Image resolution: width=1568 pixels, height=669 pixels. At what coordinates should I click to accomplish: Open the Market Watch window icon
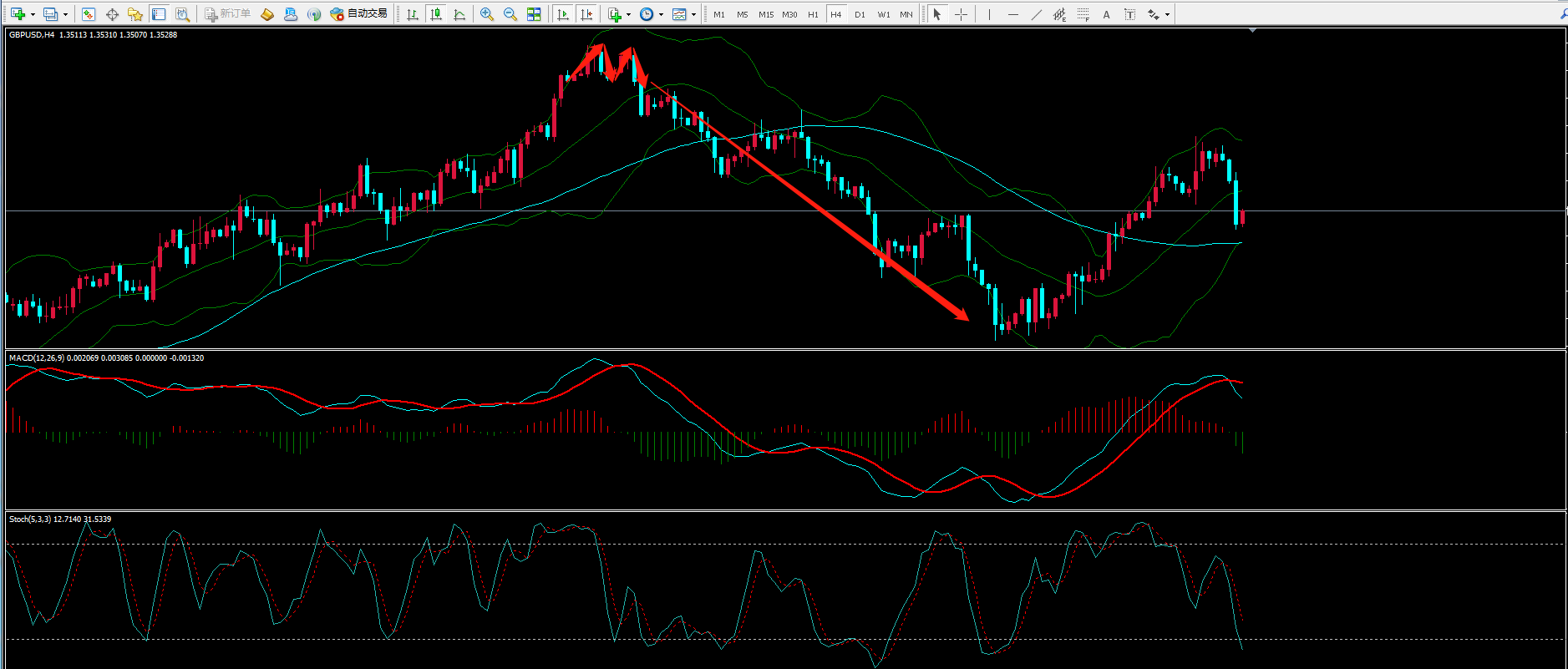pyautogui.click(x=88, y=14)
